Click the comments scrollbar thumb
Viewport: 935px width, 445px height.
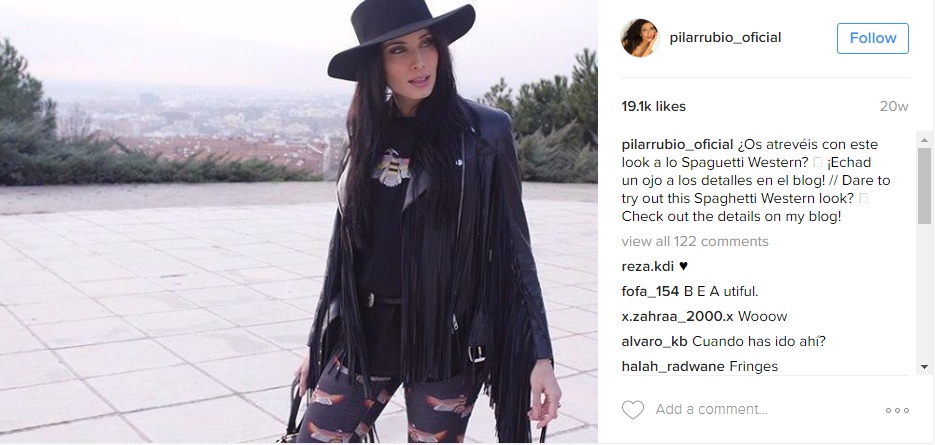click(x=924, y=186)
